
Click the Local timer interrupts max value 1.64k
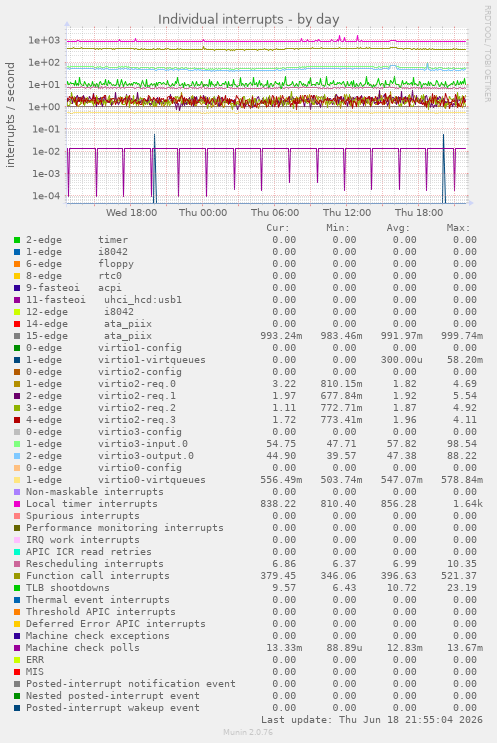[468, 504]
